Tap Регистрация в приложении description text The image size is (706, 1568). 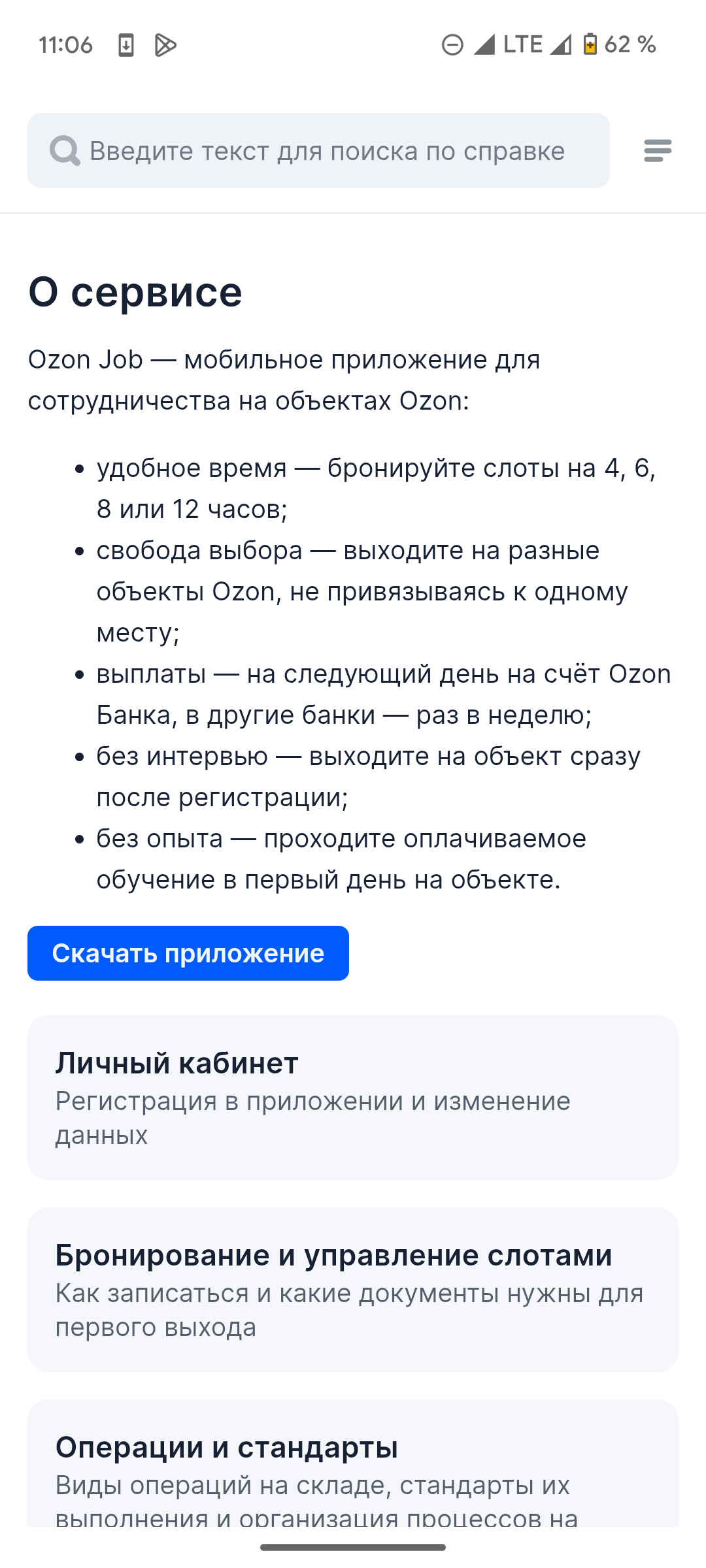click(x=313, y=1118)
